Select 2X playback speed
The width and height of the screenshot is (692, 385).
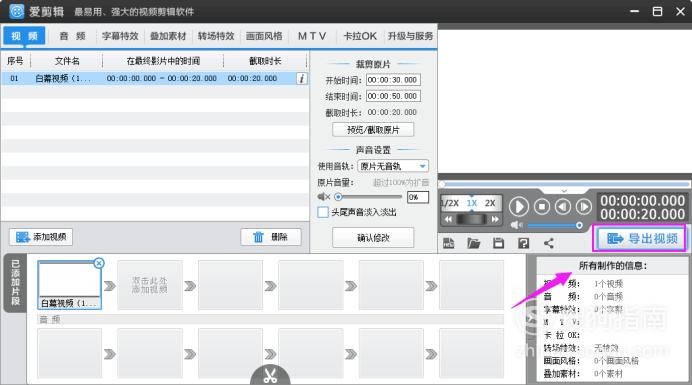[490, 203]
